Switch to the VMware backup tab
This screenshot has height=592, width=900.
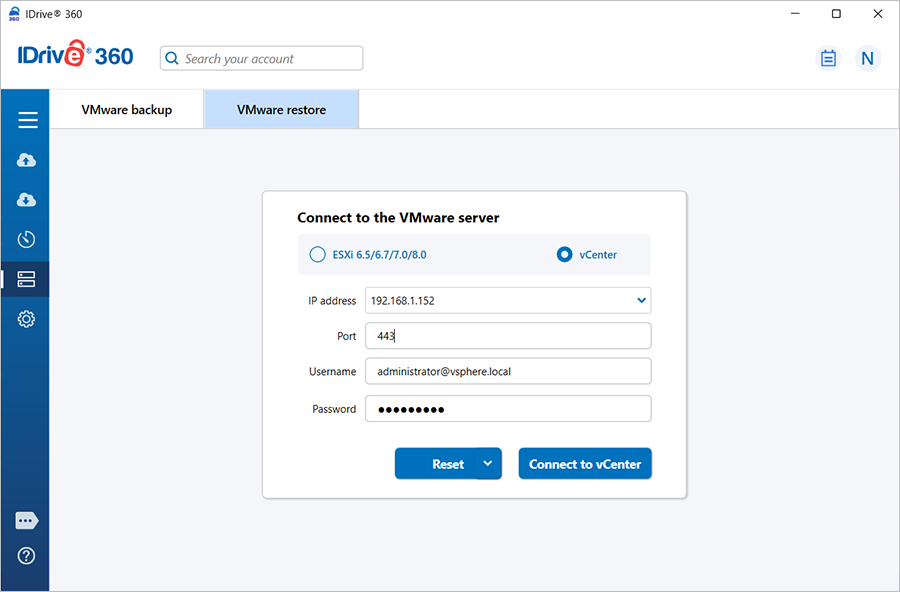point(127,110)
